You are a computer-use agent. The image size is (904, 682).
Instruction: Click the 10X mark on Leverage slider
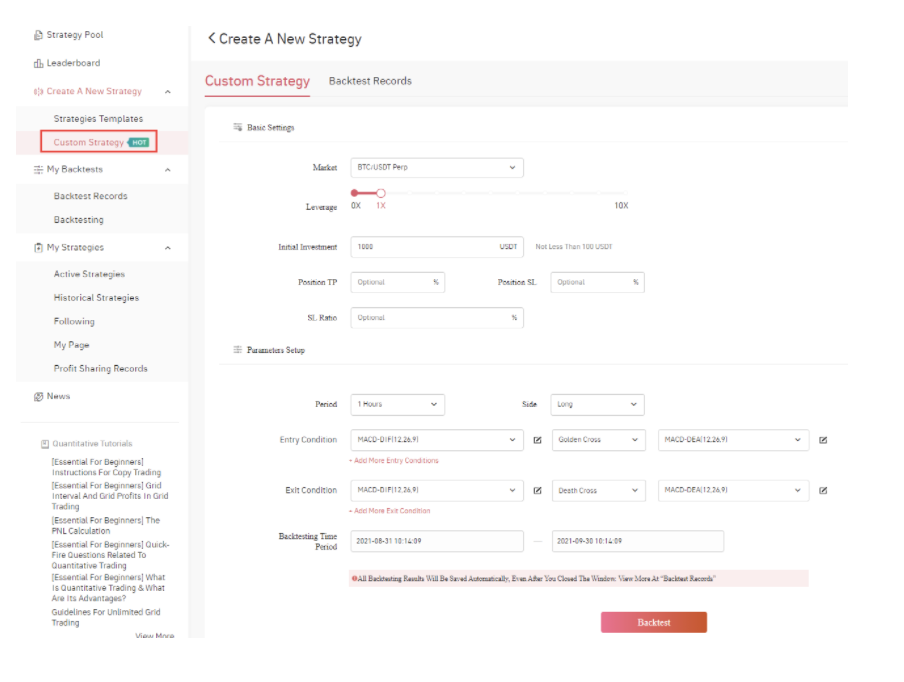pyautogui.click(x=620, y=205)
